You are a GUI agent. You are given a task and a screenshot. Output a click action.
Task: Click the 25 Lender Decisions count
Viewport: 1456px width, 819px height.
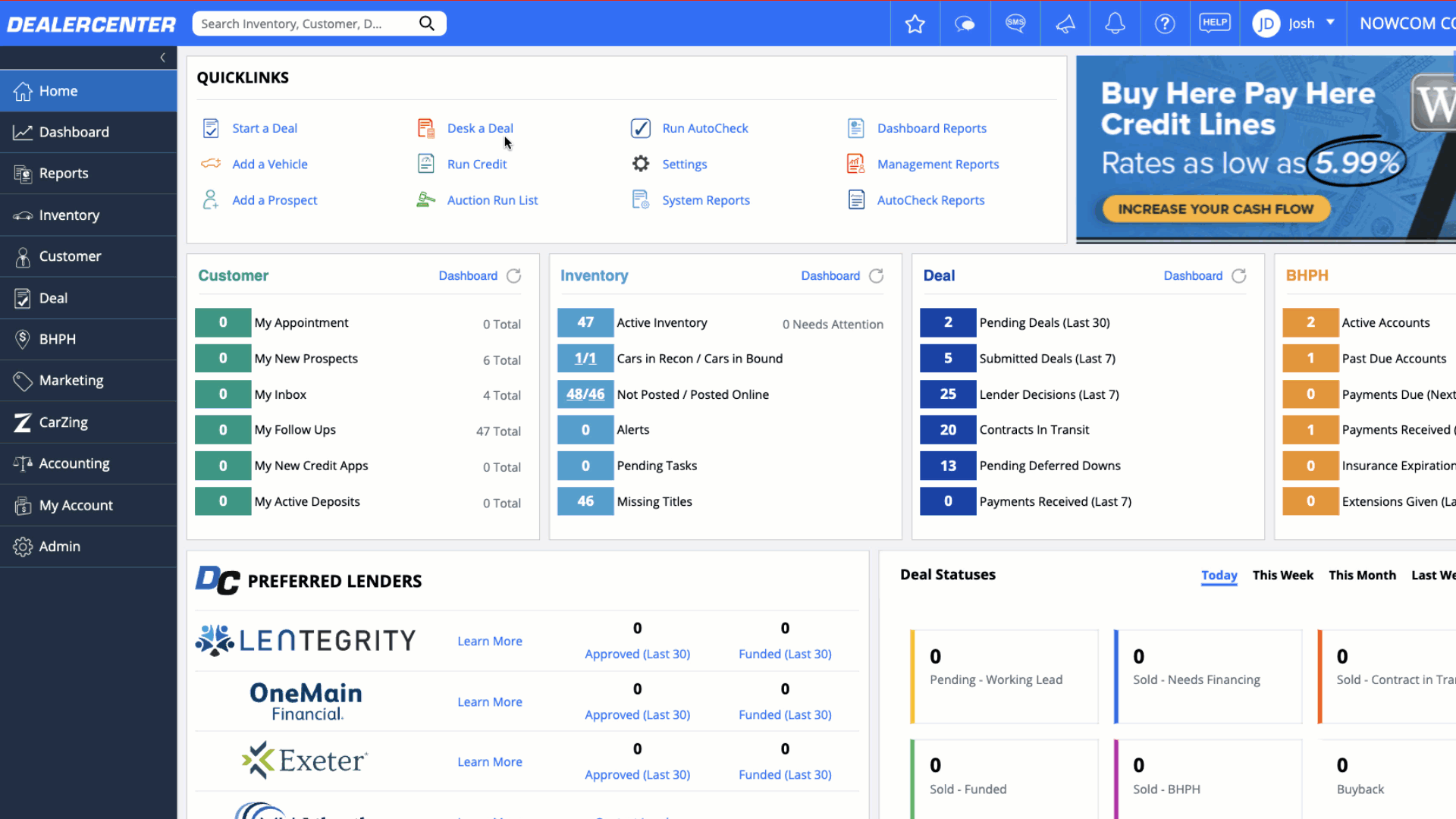(x=948, y=394)
